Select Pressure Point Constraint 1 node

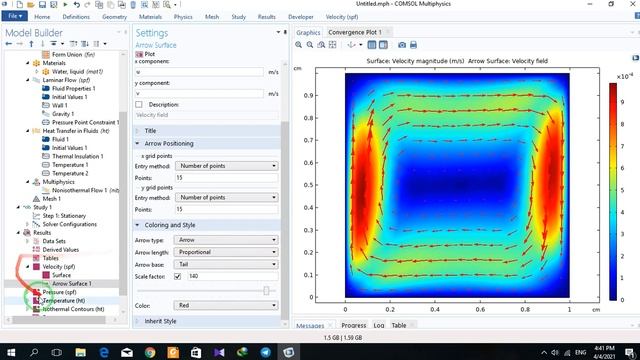tap(85, 122)
